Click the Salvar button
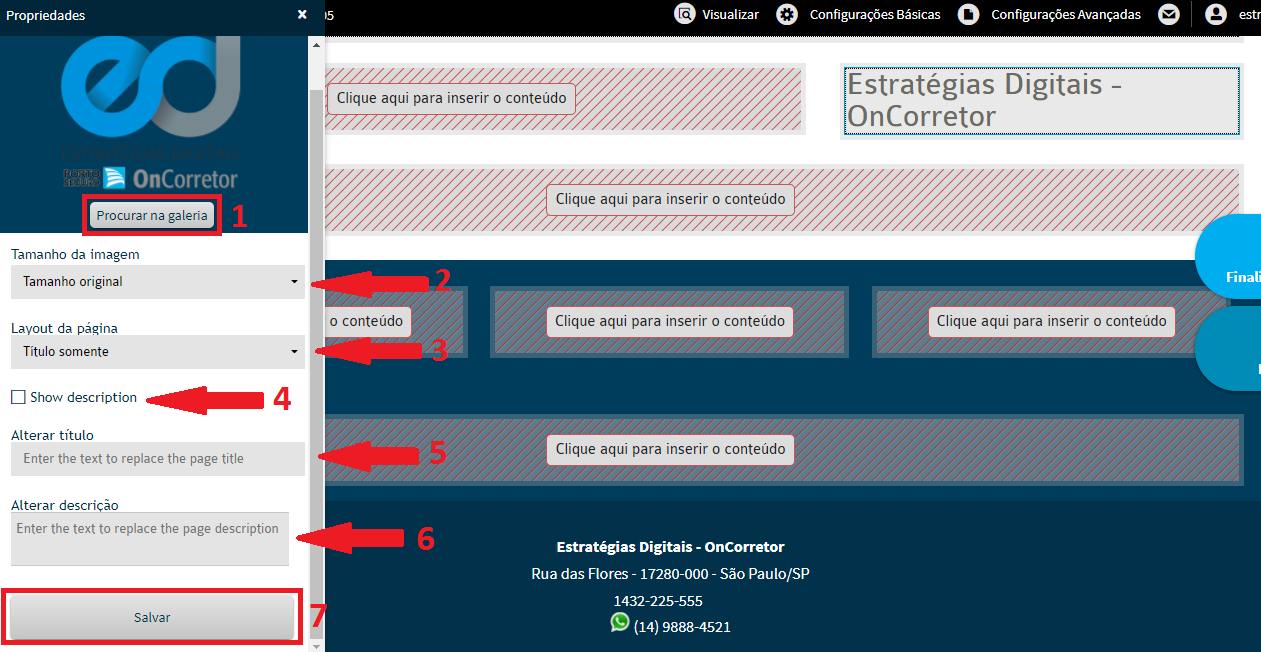Viewport: 1261px width, 652px height. [x=152, y=618]
